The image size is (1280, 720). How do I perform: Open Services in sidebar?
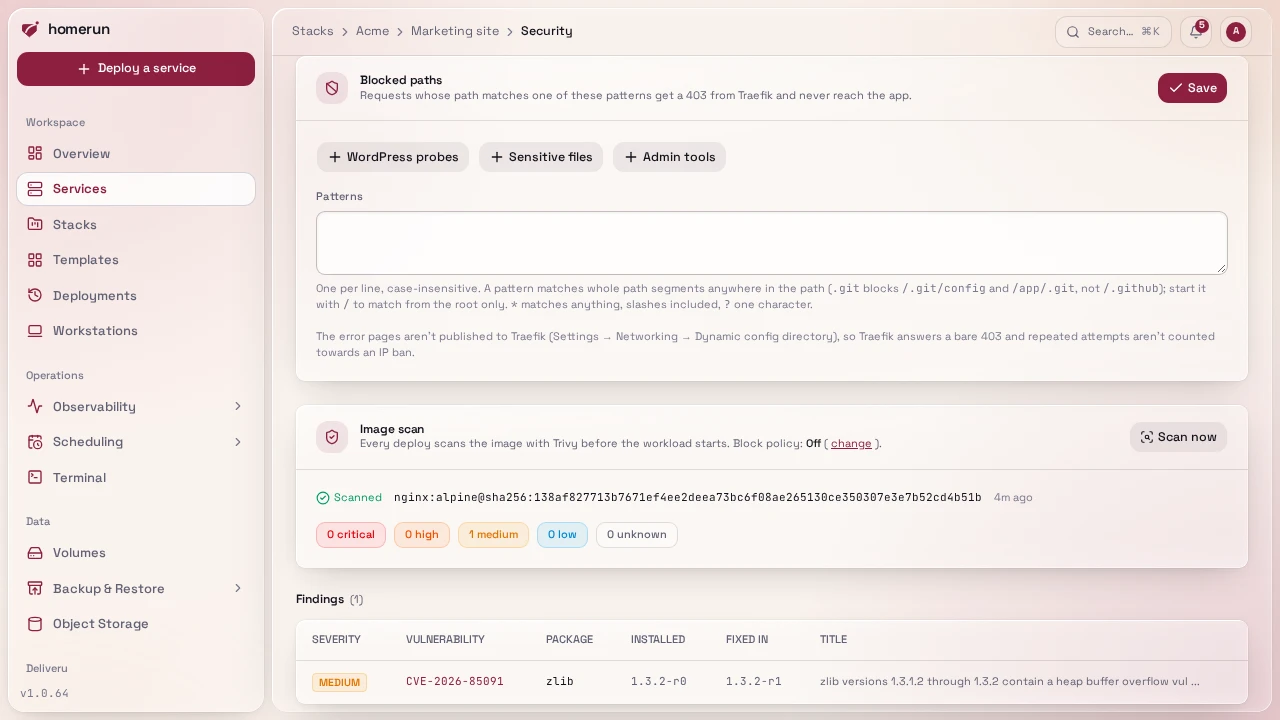click(136, 189)
